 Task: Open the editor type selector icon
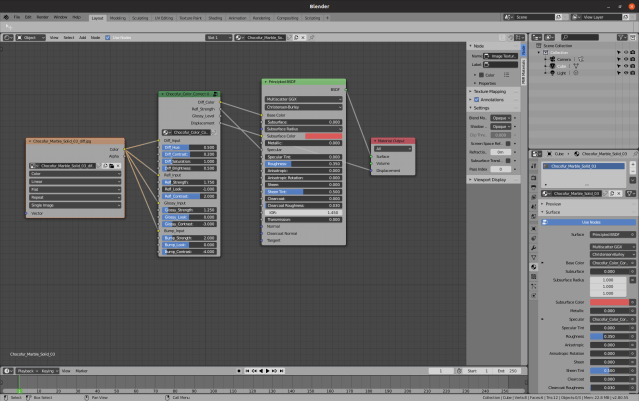click(x=9, y=37)
